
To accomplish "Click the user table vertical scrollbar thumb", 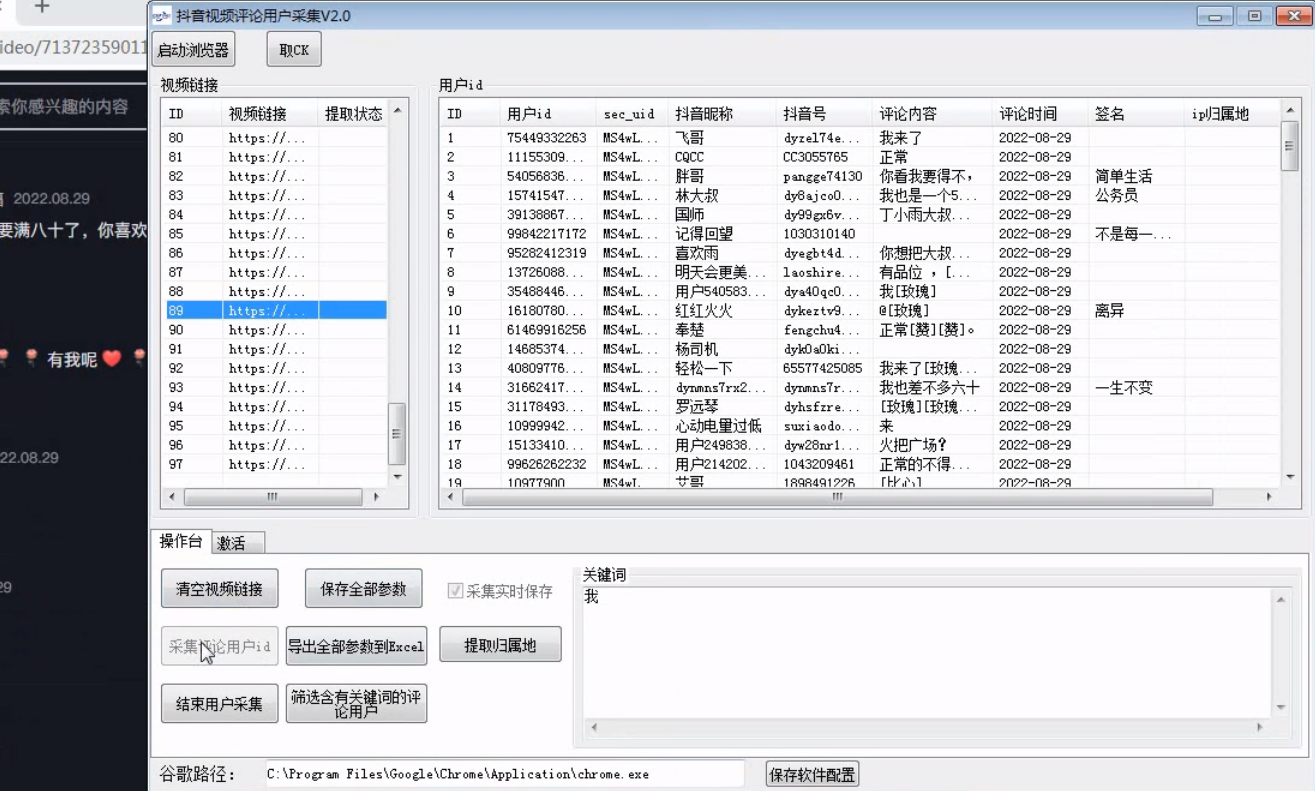I will 1289,147.
